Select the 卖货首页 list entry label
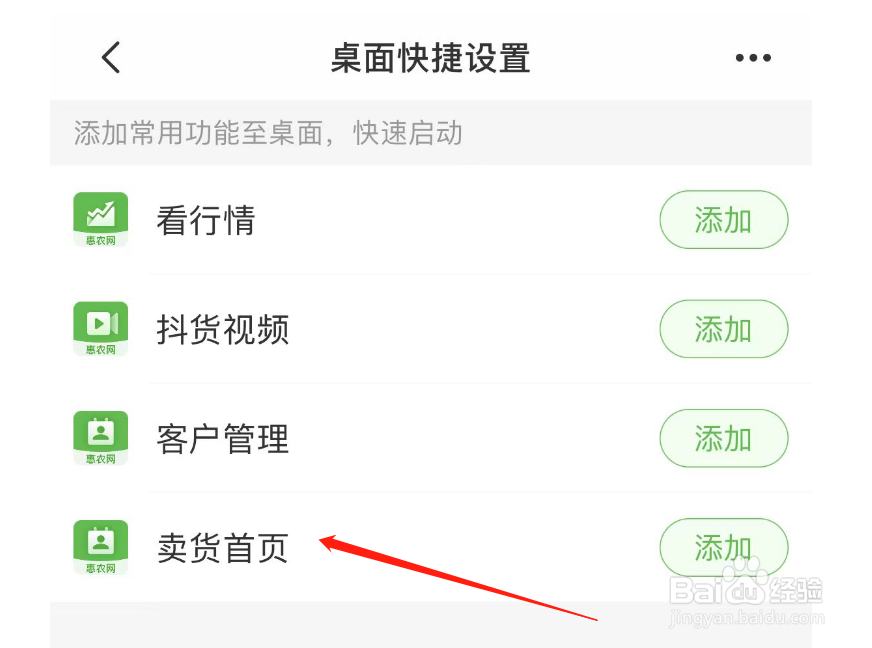Viewport: 872px width, 648px height. tap(222, 548)
